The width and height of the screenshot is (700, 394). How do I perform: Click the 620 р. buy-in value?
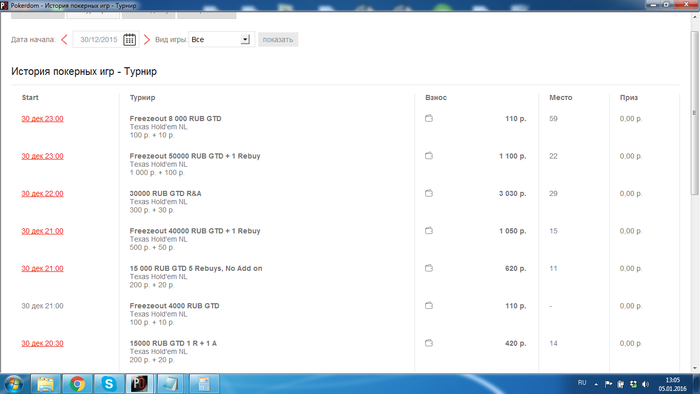pyautogui.click(x=516, y=269)
